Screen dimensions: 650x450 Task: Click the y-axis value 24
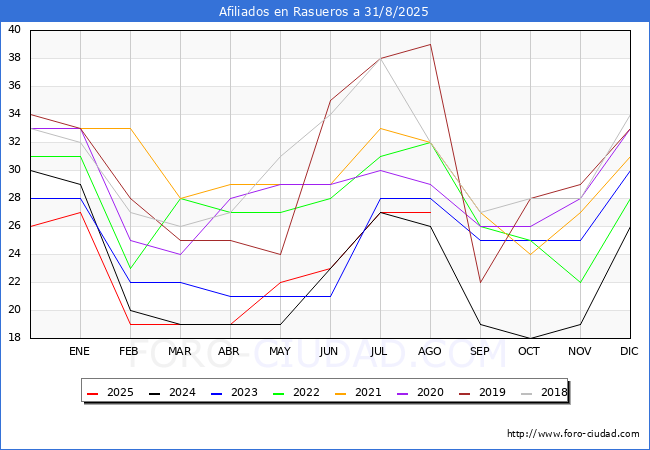pos(15,254)
